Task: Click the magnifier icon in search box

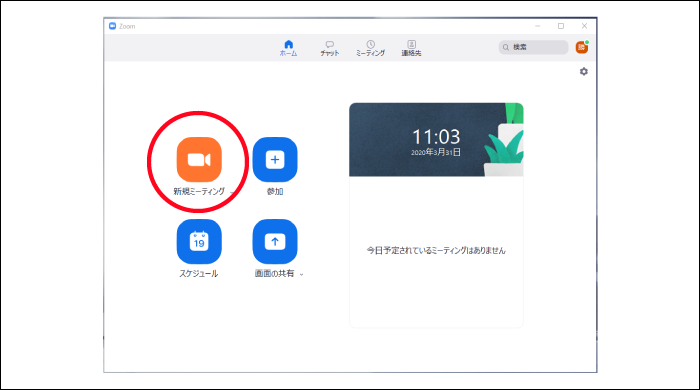Action: coord(506,47)
